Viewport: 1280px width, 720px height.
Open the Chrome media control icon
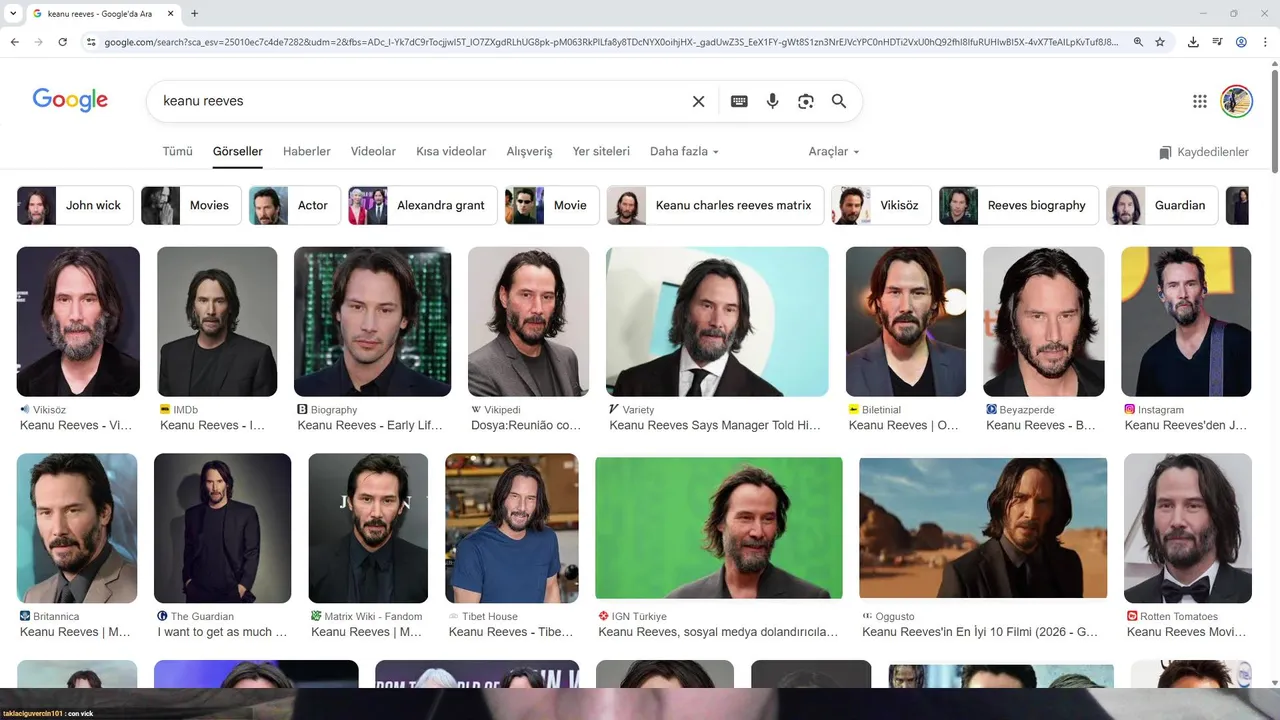click(1217, 42)
